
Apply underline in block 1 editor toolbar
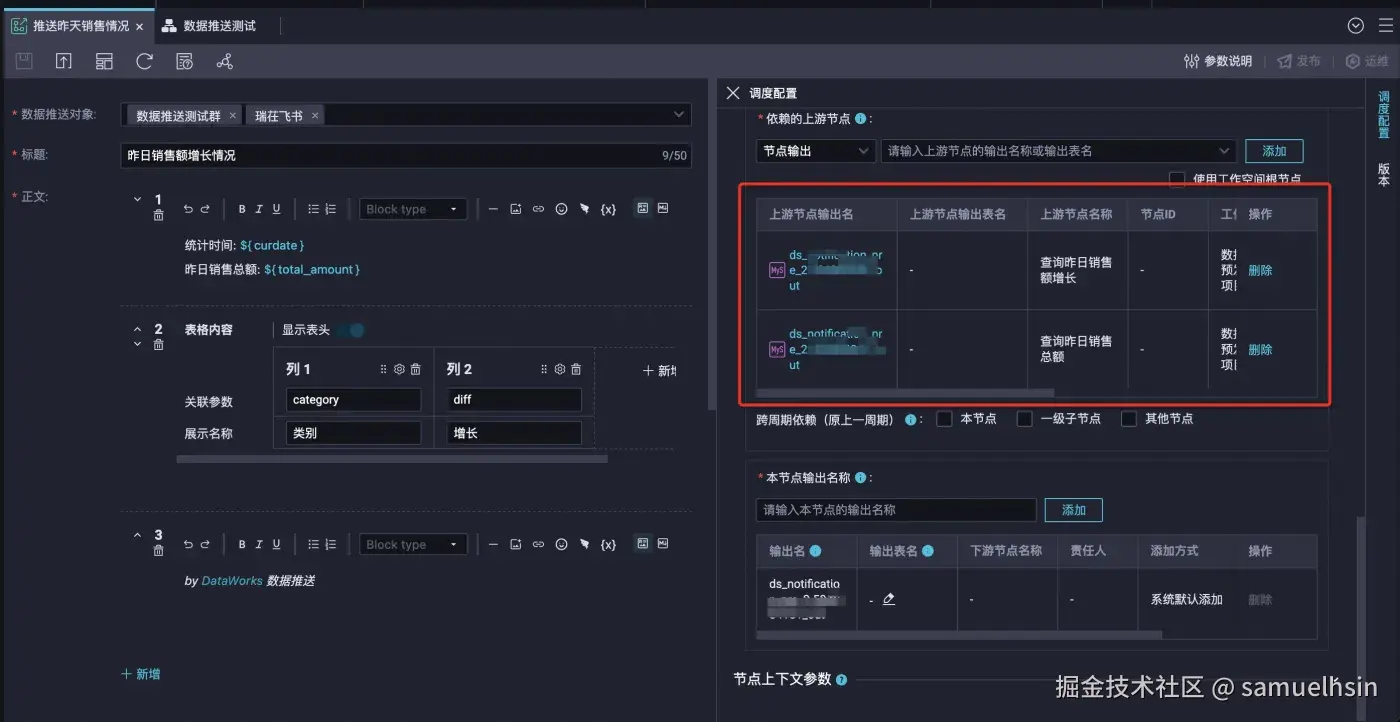click(x=276, y=209)
